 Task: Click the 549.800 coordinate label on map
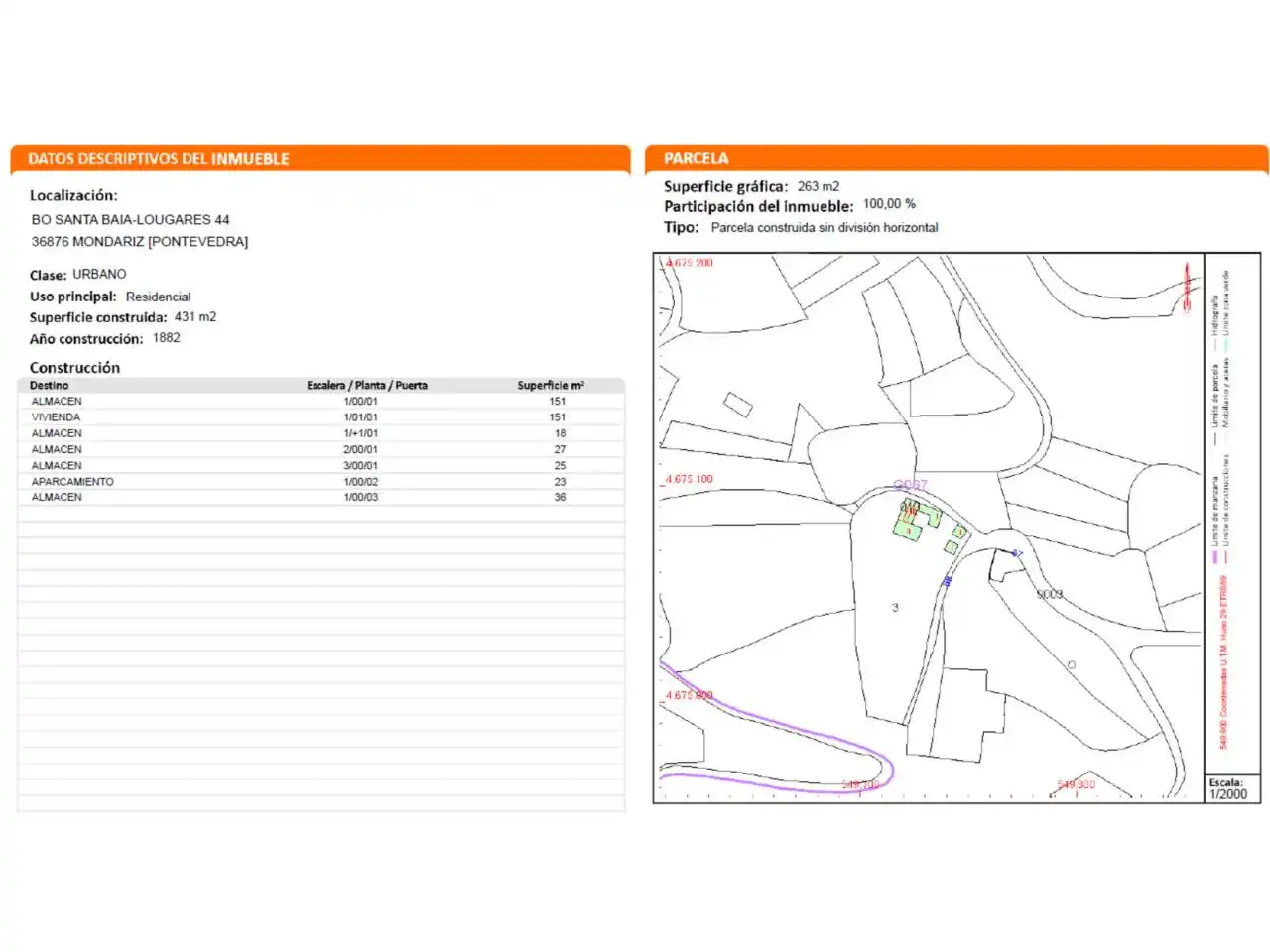point(1076,784)
